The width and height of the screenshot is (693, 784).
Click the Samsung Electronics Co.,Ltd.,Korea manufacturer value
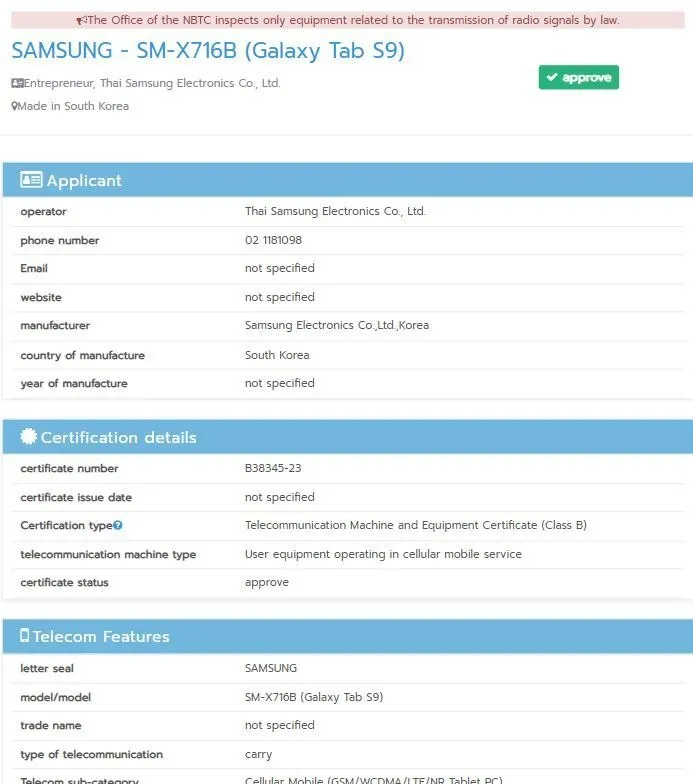(x=336, y=325)
